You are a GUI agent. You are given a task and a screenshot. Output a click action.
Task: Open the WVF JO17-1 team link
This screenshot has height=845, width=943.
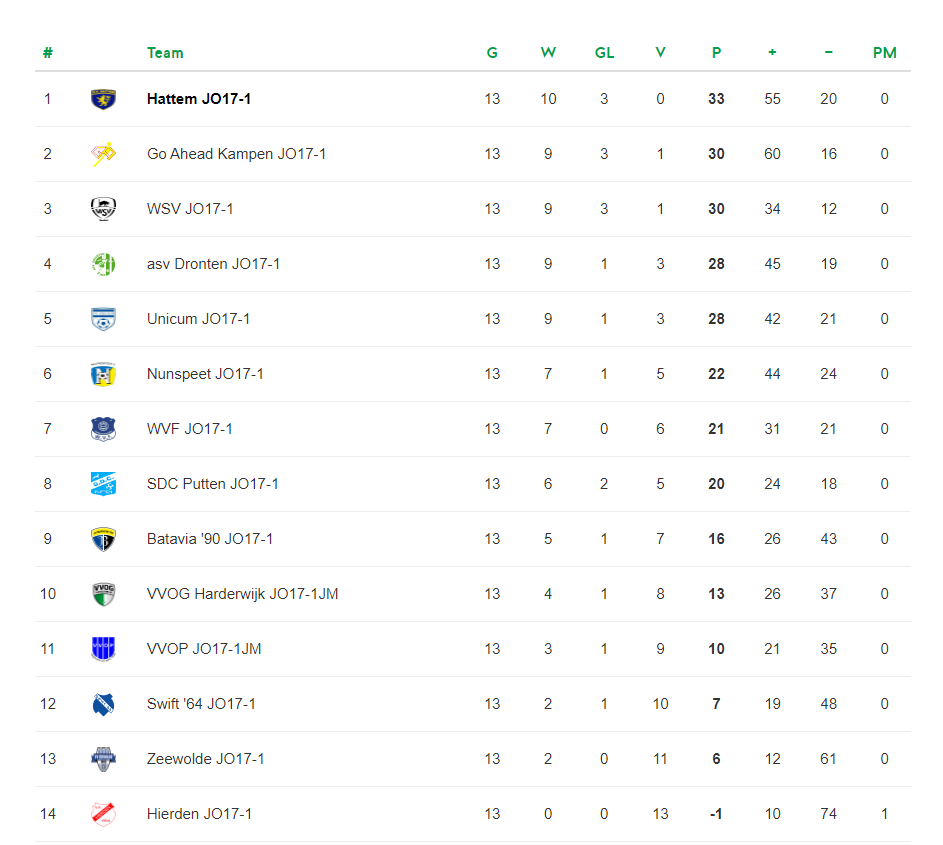(189, 429)
